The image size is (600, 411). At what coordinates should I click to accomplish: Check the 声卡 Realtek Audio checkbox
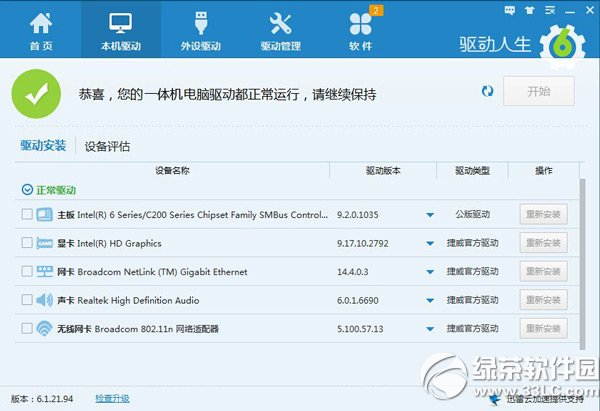(x=27, y=300)
